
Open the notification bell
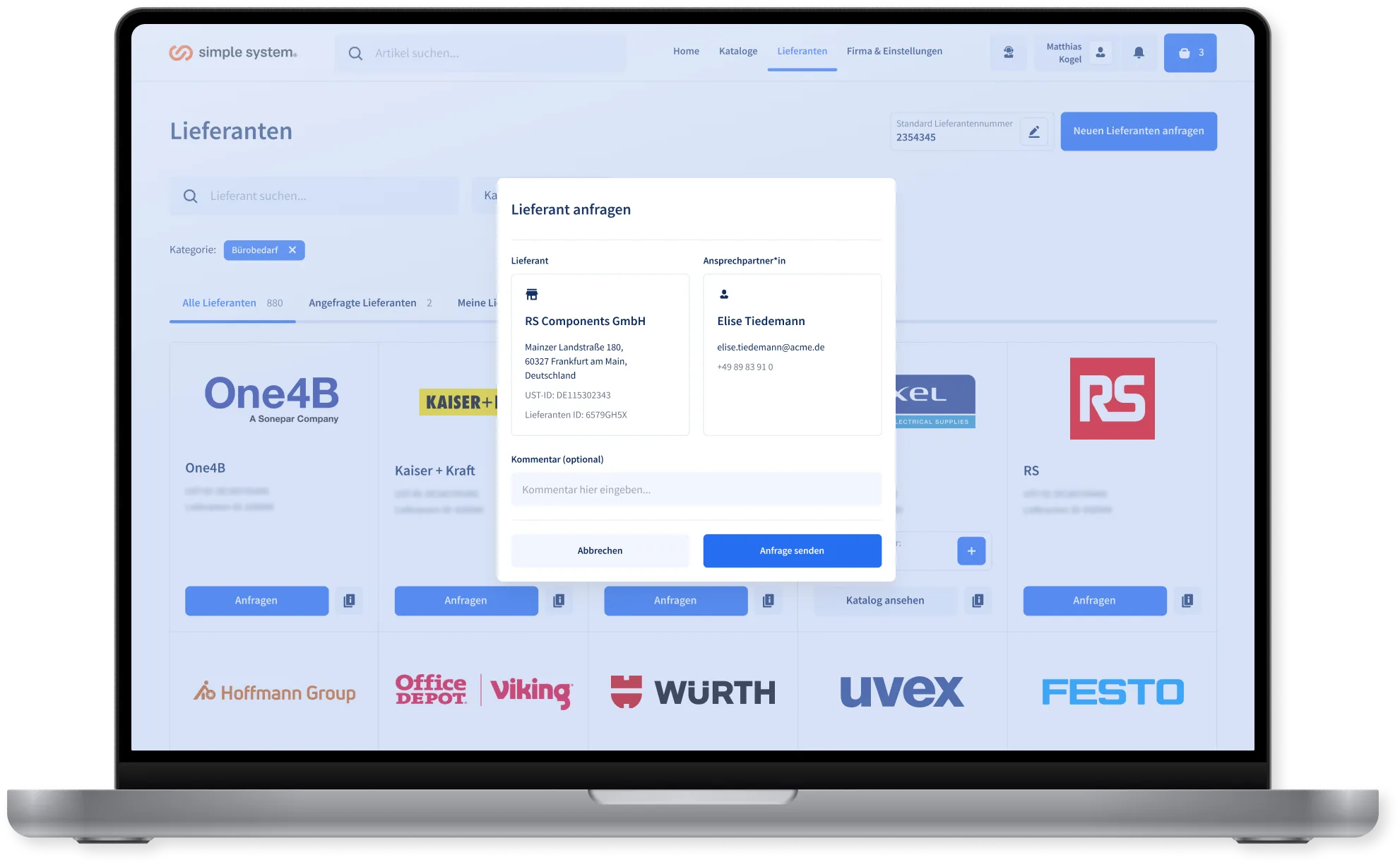coord(1139,52)
